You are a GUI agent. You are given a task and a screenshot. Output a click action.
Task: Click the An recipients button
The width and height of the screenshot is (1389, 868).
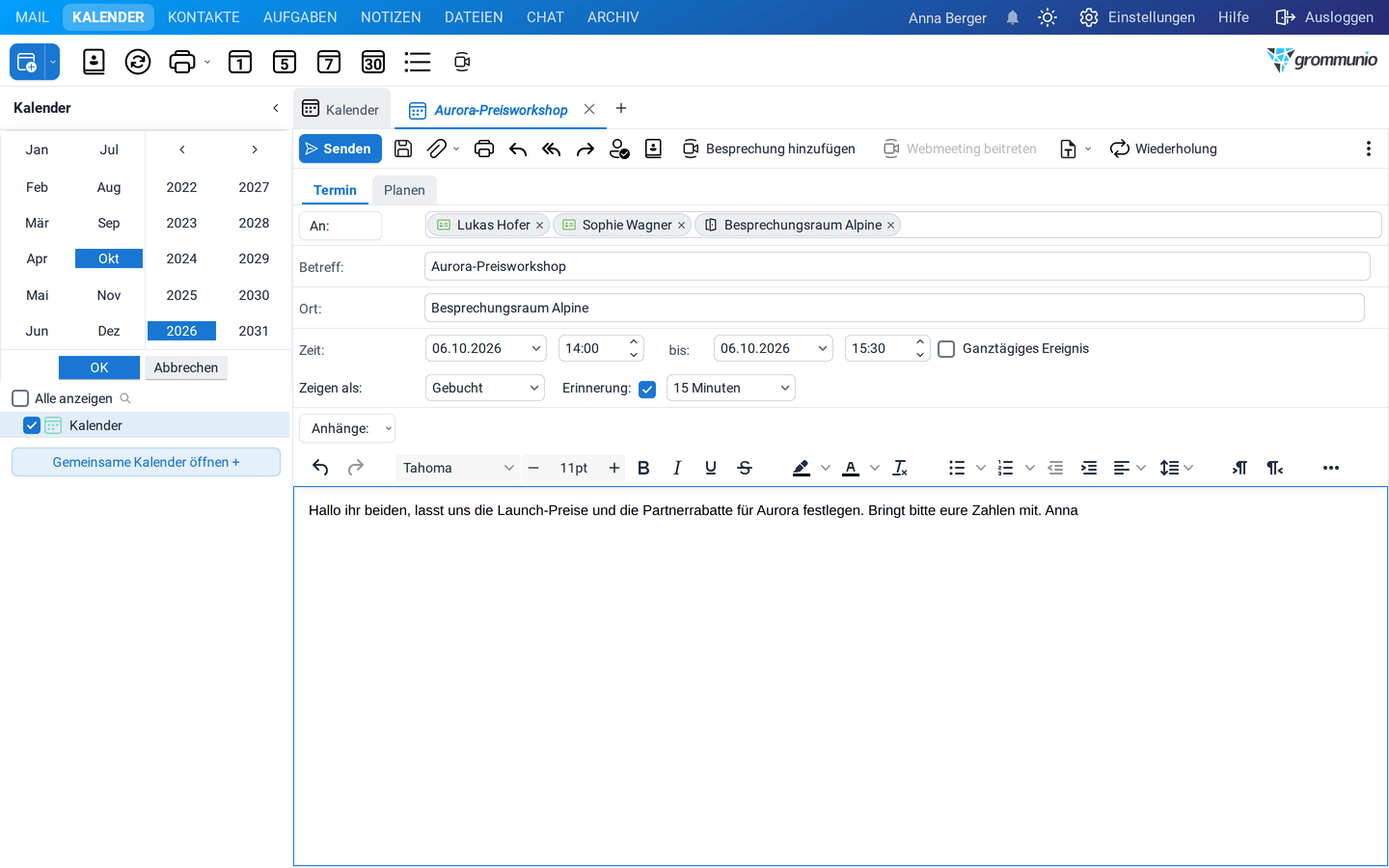[340, 226]
